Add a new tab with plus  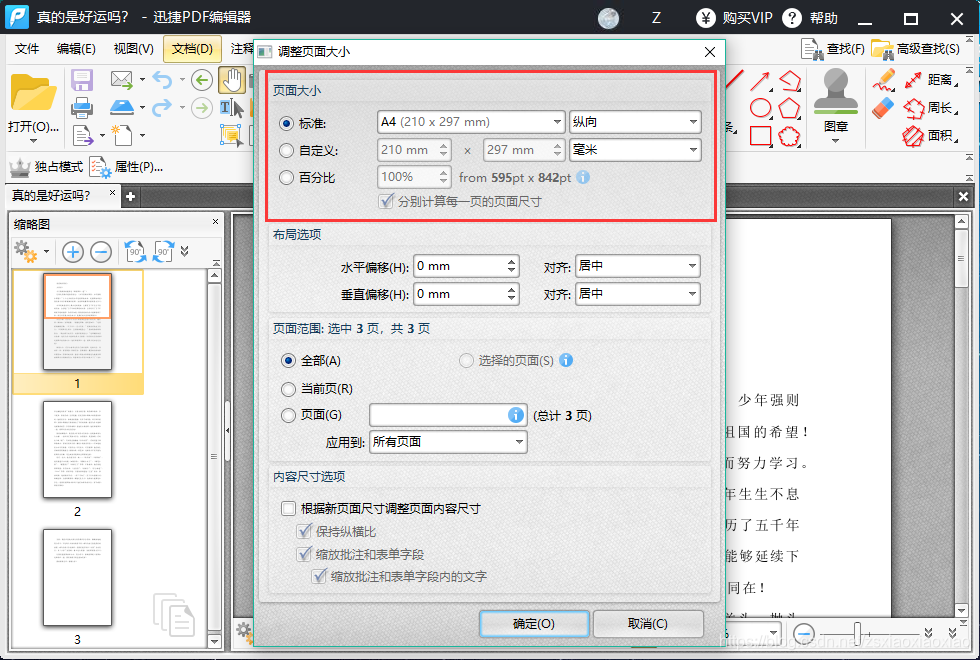click(x=131, y=197)
